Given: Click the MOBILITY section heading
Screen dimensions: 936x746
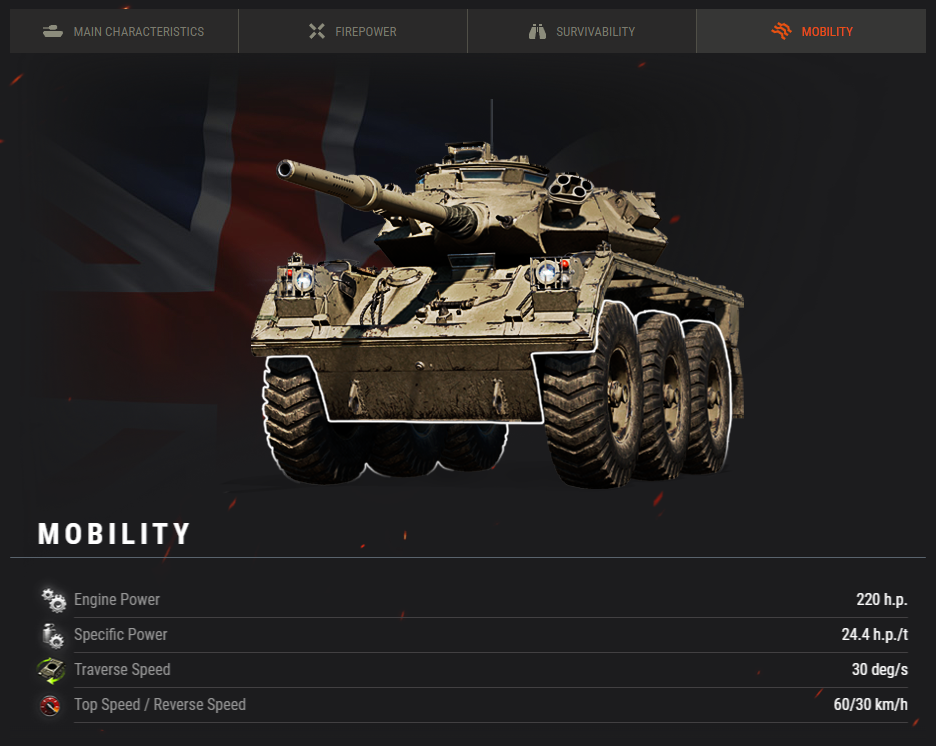Looking at the screenshot, I should pos(114,534).
